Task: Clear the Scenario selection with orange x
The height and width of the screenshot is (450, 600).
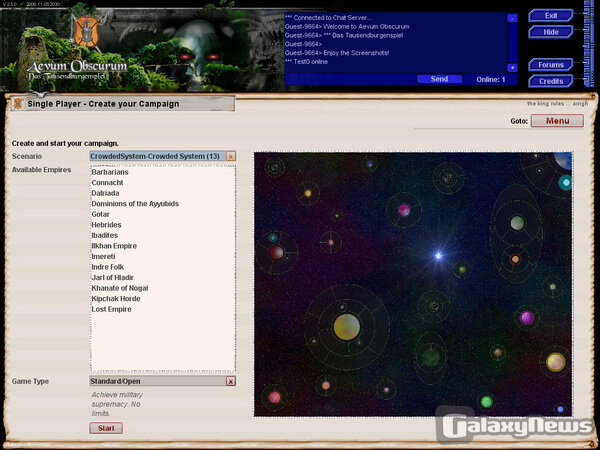Action: coord(231,156)
